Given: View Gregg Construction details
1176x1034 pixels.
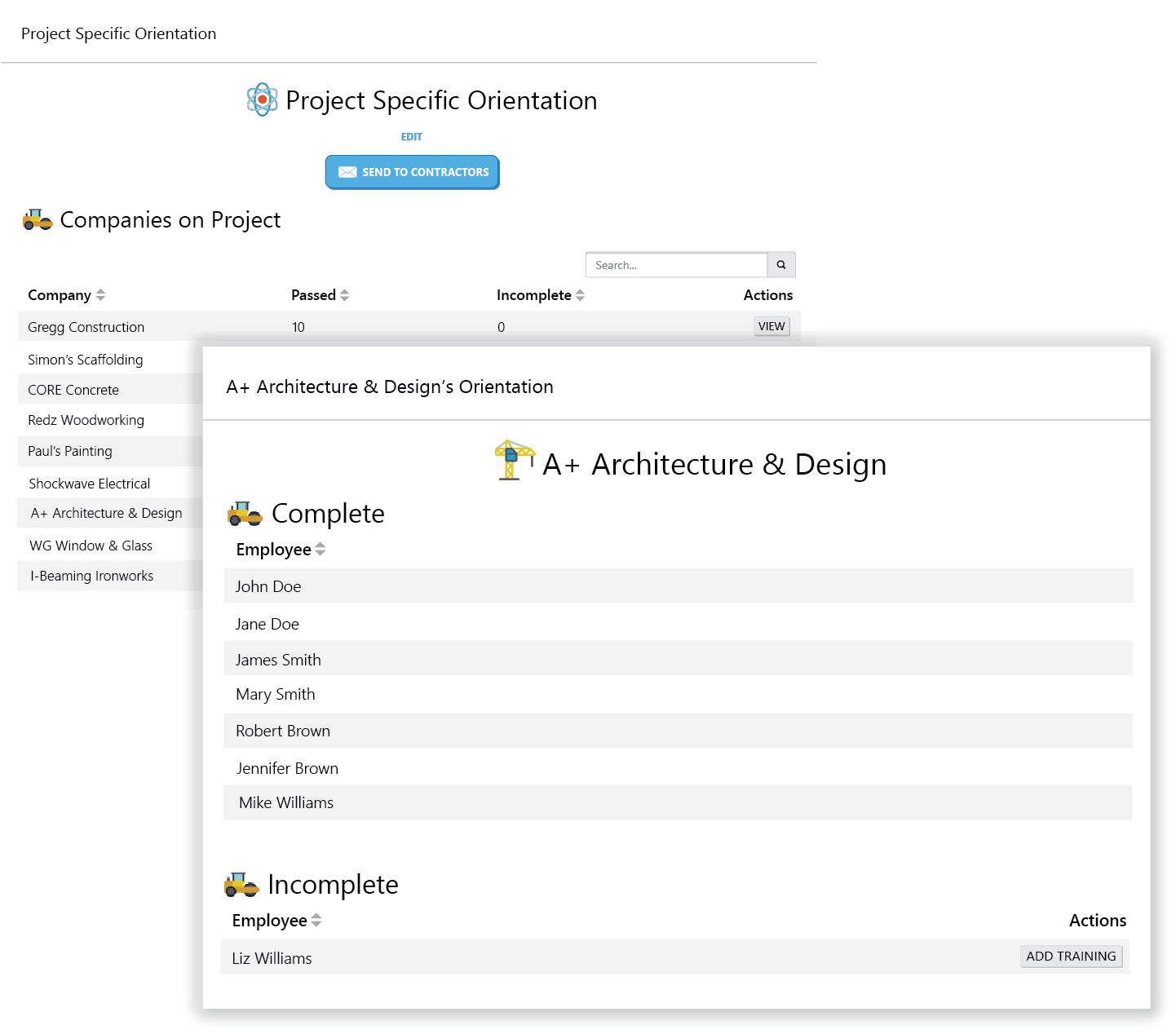Looking at the screenshot, I should point(771,326).
